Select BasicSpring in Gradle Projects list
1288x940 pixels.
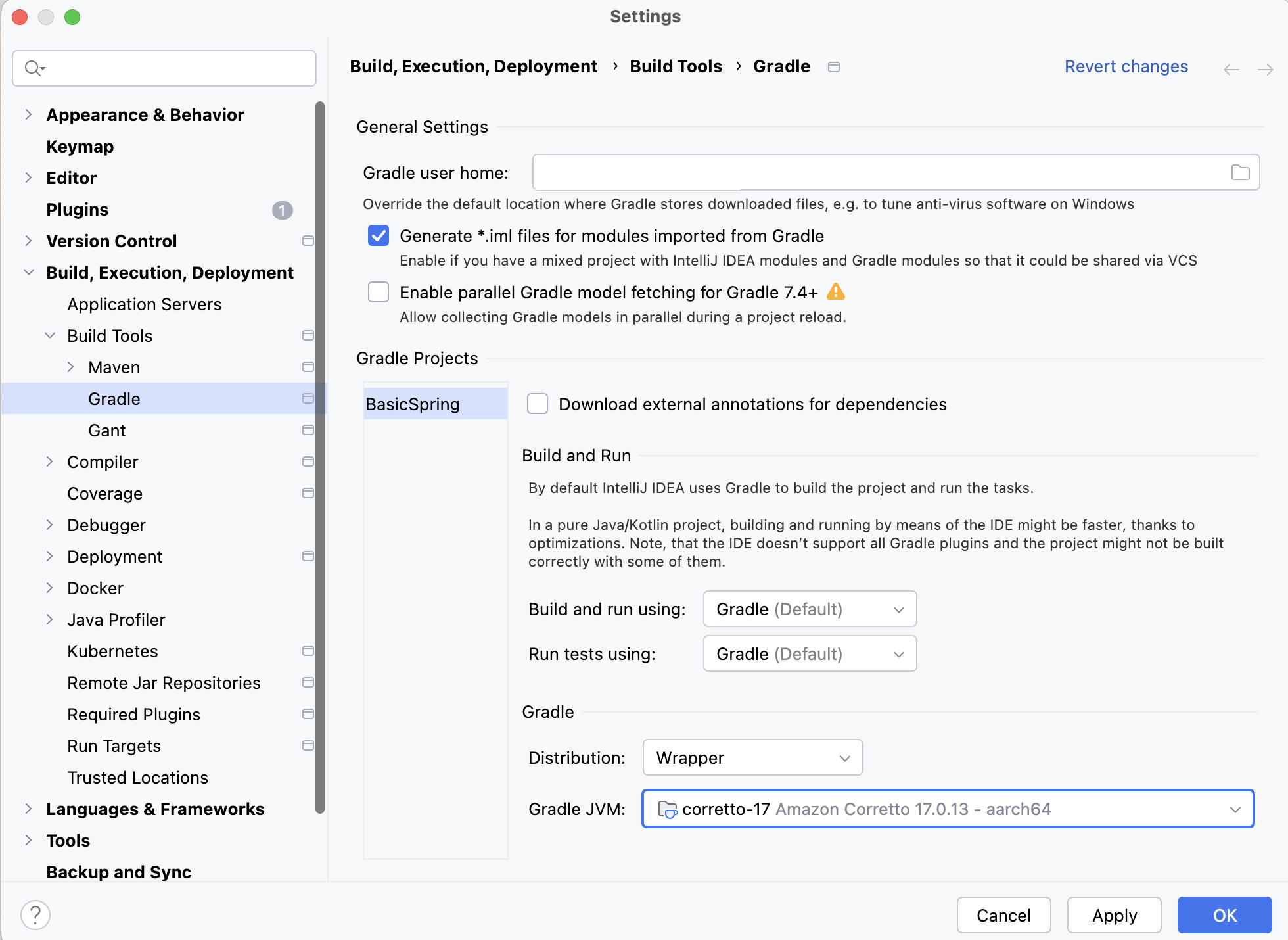click(x=436, y=404)
